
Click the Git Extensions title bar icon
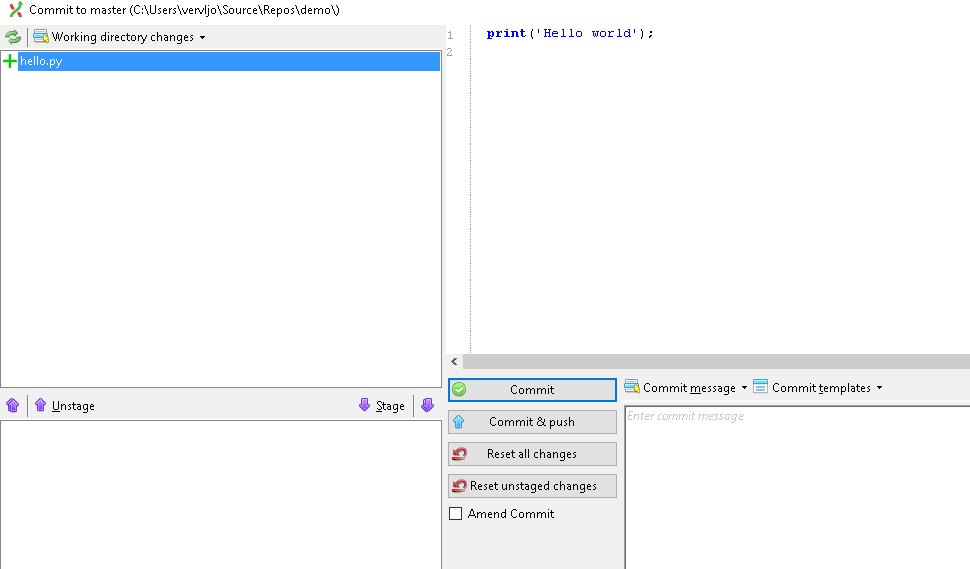pyautogui.click(x=15, y=9)
